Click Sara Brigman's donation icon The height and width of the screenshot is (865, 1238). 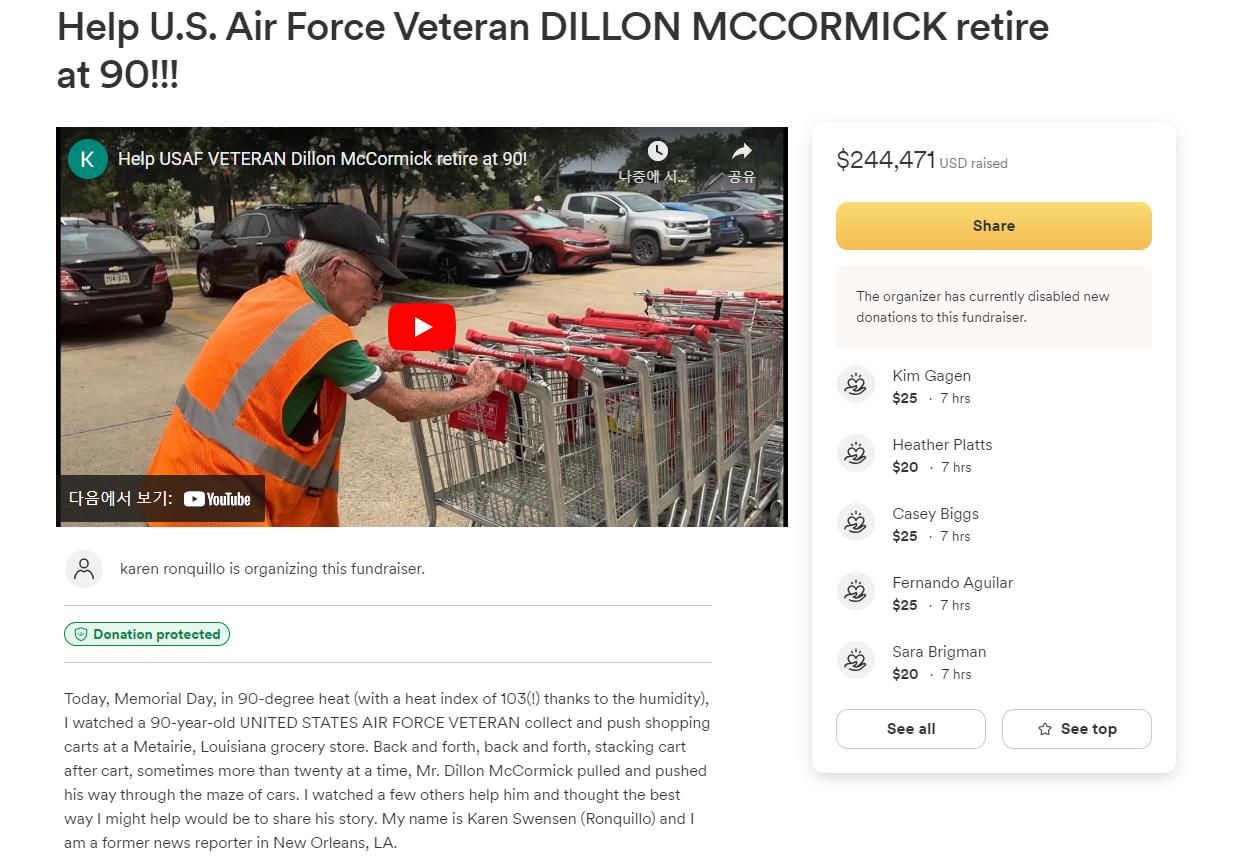tap(855, 661)
